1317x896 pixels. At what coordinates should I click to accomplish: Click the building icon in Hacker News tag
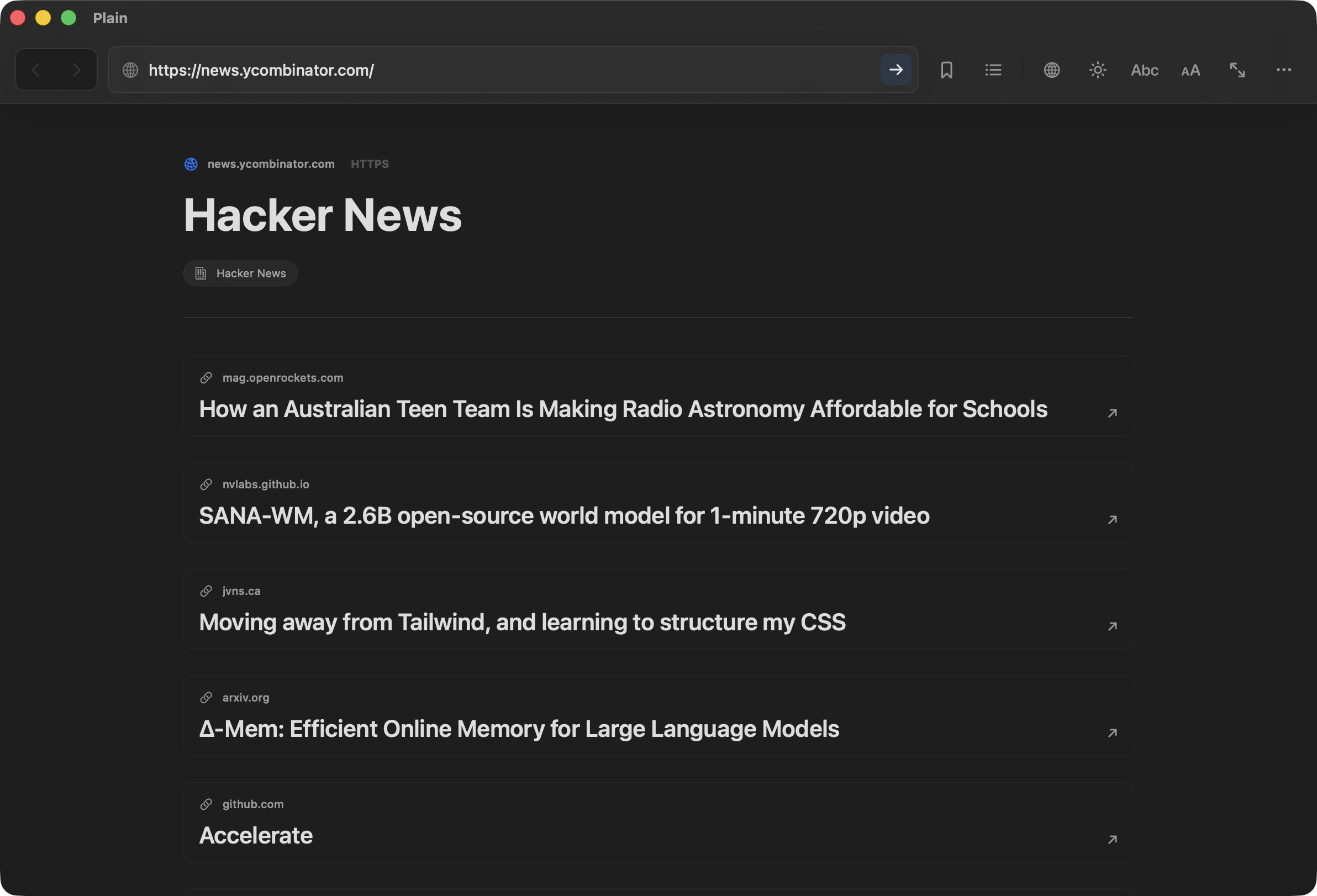pyautogui.click(x=201, y=273)
